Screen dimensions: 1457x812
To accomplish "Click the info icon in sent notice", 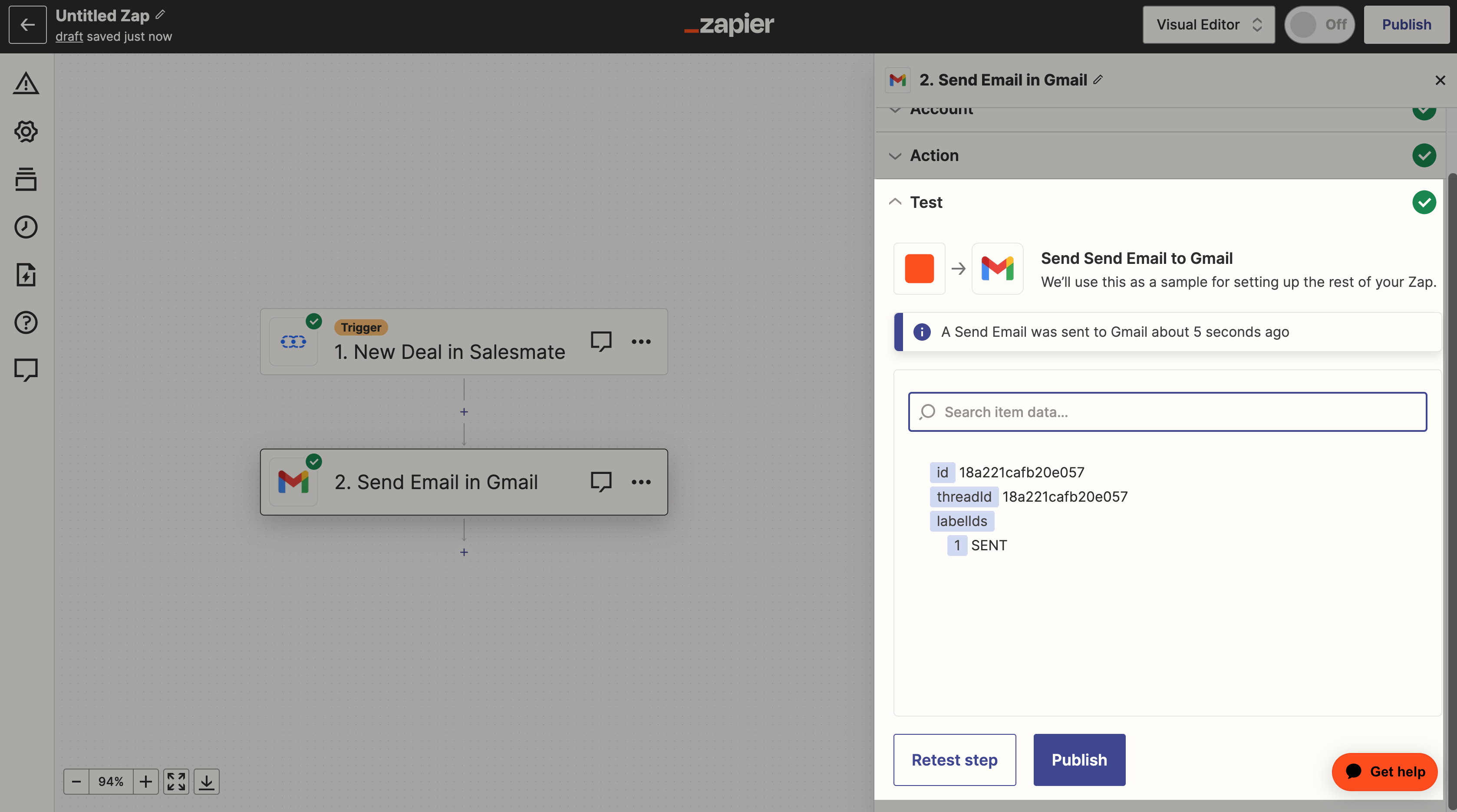I will pos(922,332).
